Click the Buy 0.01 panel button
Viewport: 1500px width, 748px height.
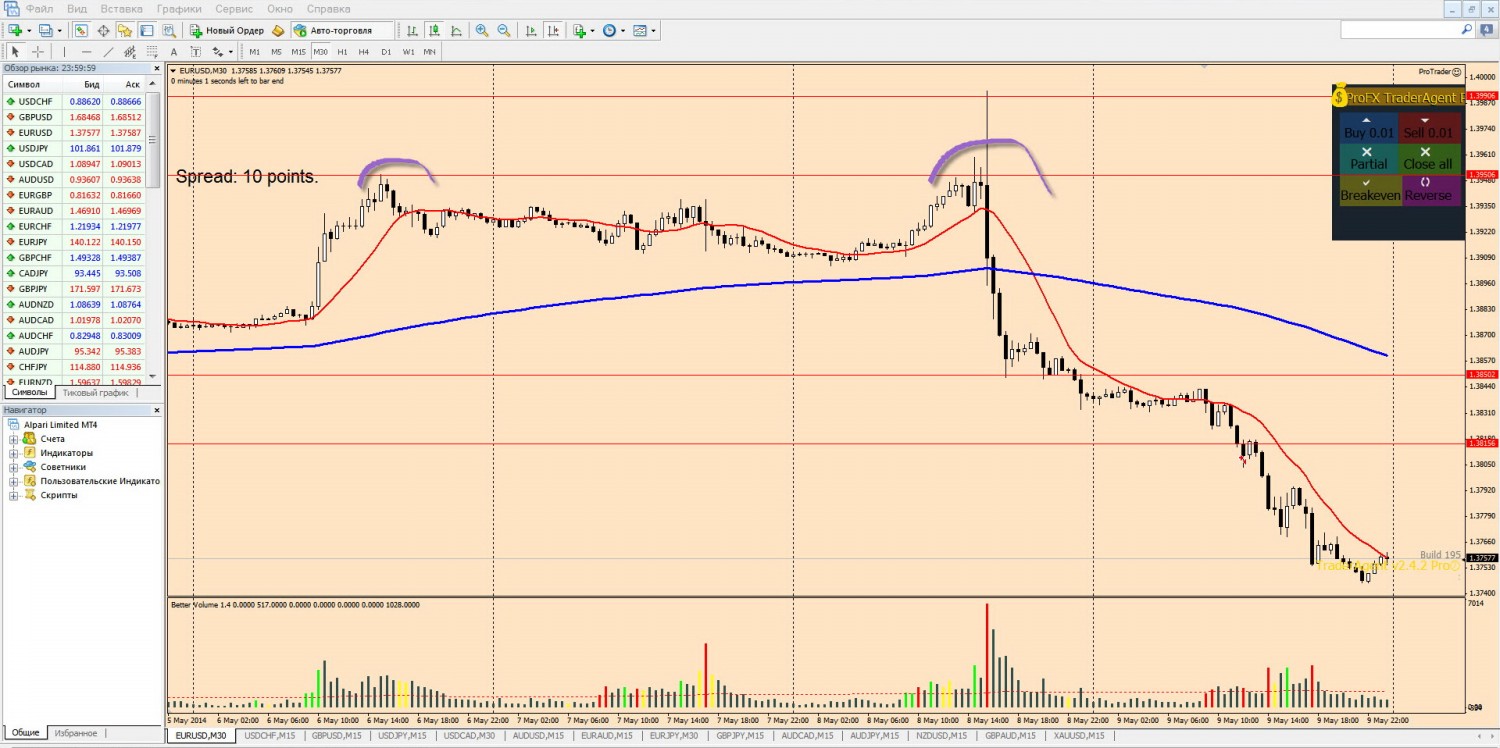coord(1368,128)
